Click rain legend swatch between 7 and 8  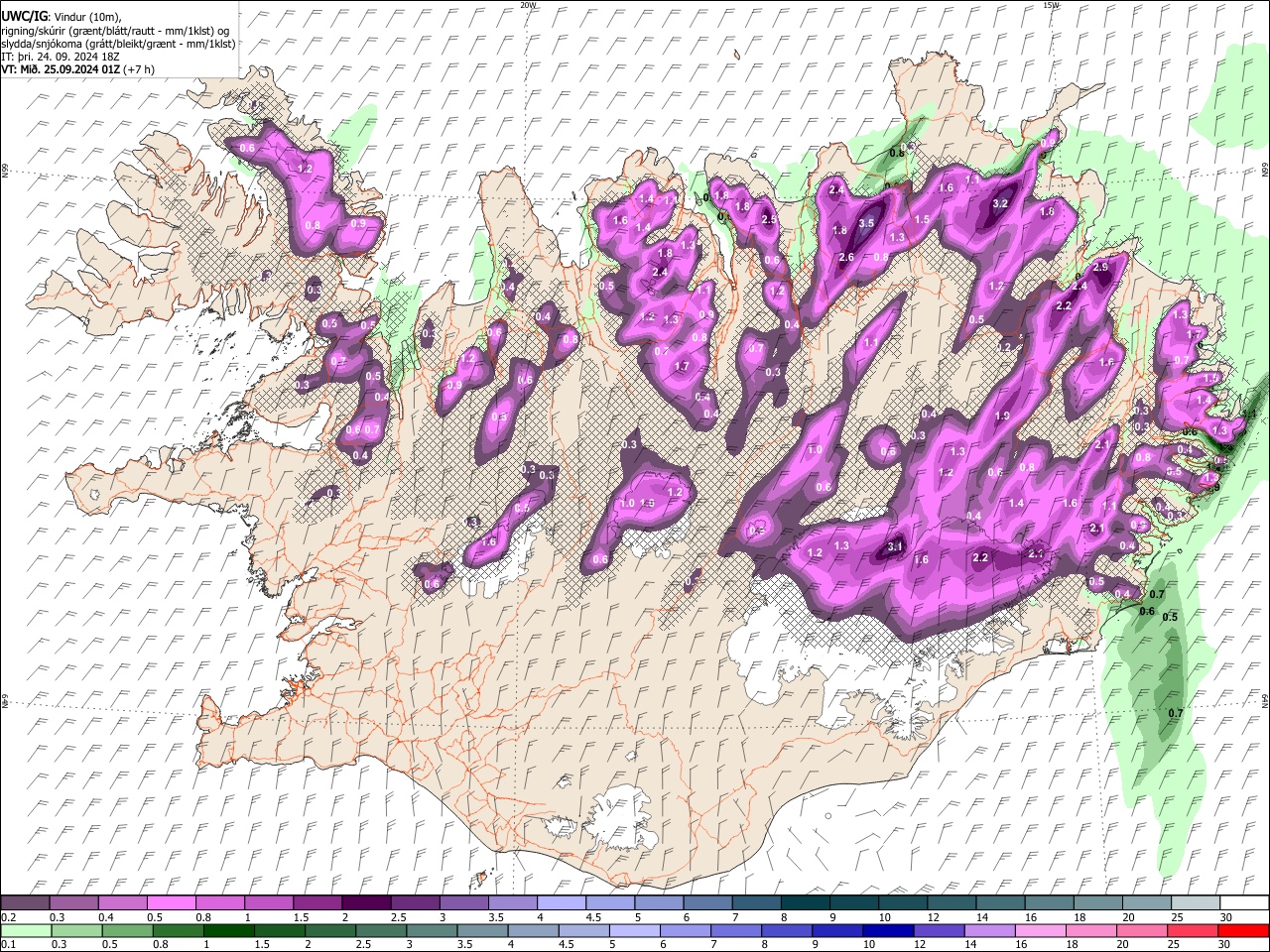pos(736,930)
